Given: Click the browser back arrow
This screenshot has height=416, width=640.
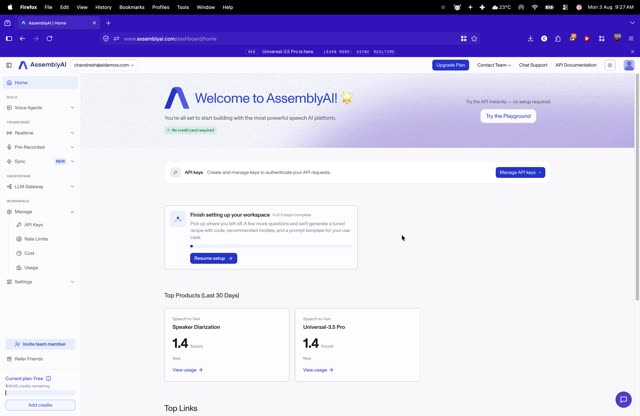Looking at the screenshot, I should (22, 38).
